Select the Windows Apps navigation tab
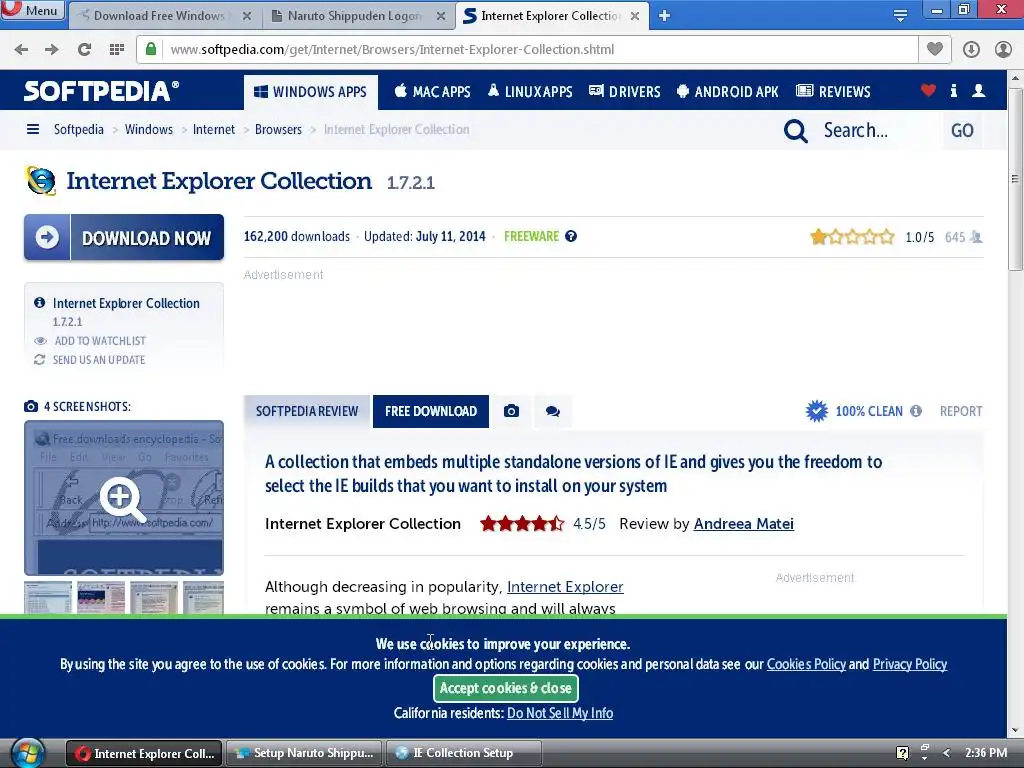Image resolution: width=1024 pixels, height=768 pixels. click(310, 92)
